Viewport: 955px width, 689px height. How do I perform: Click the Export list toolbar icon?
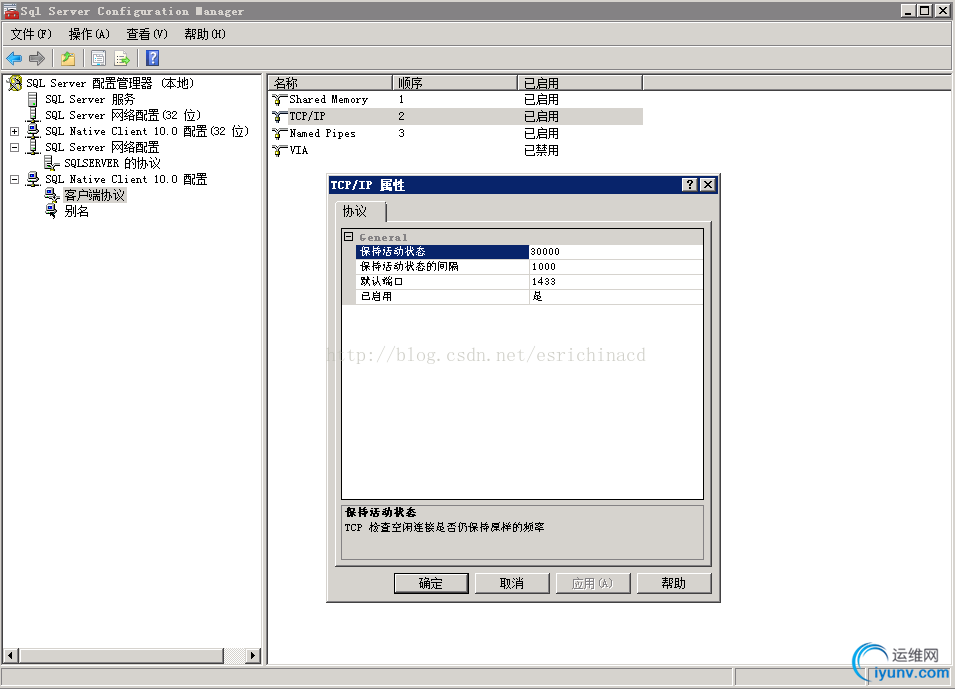122,58
